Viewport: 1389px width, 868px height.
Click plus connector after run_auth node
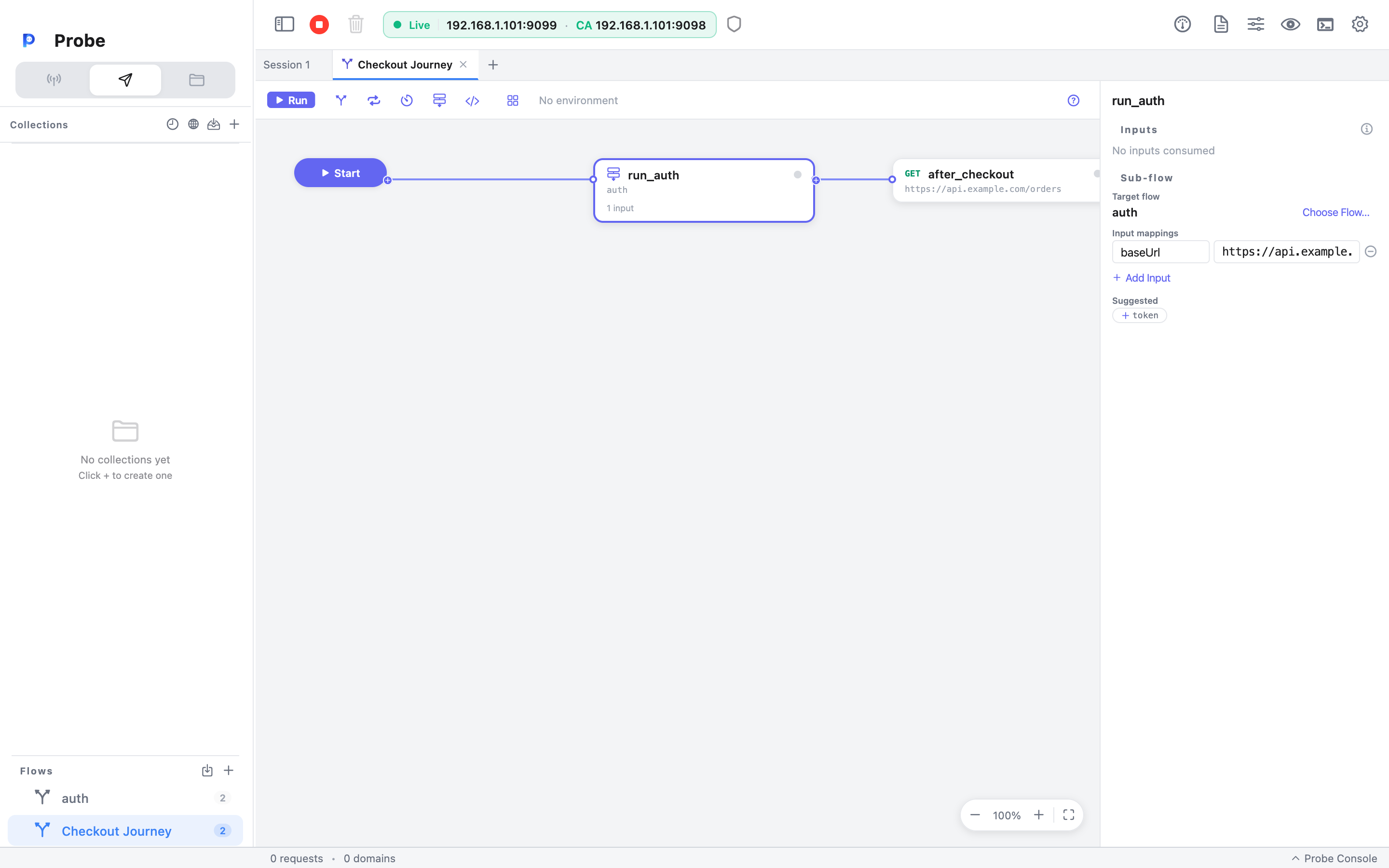click(816, 180)
